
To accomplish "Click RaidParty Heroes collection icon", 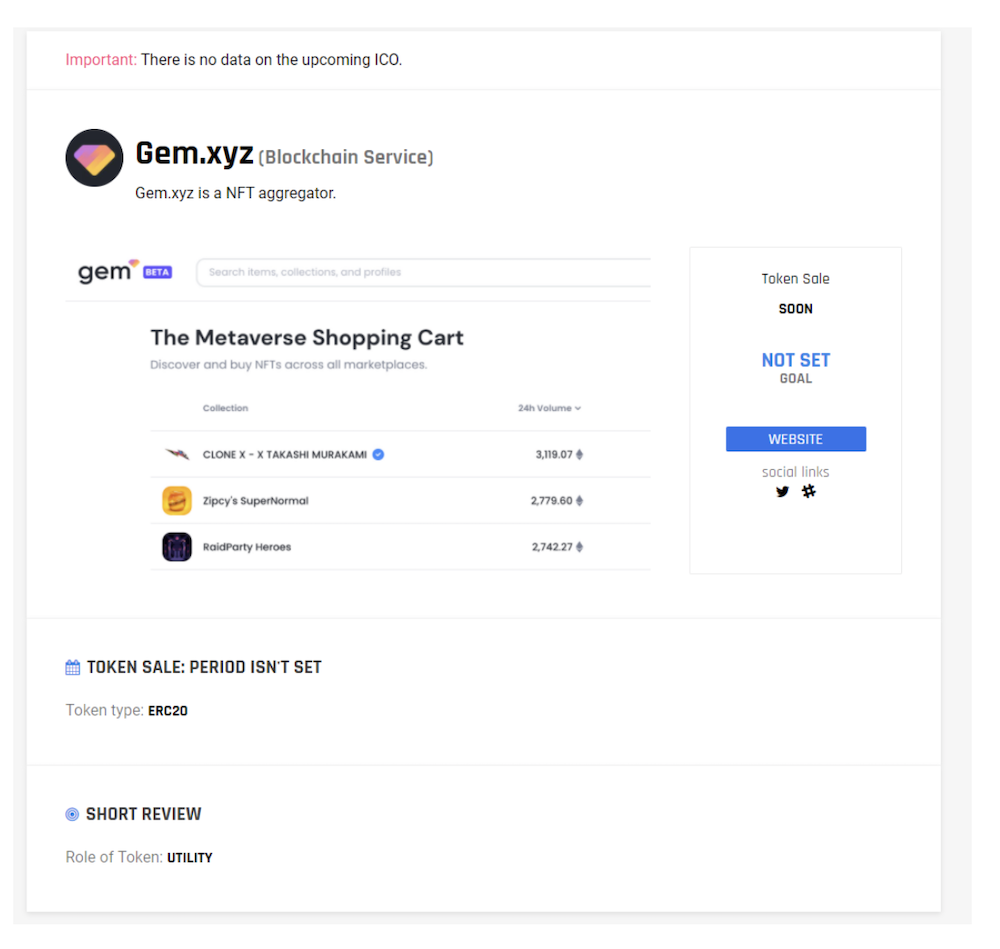I will tap(177, 547).
